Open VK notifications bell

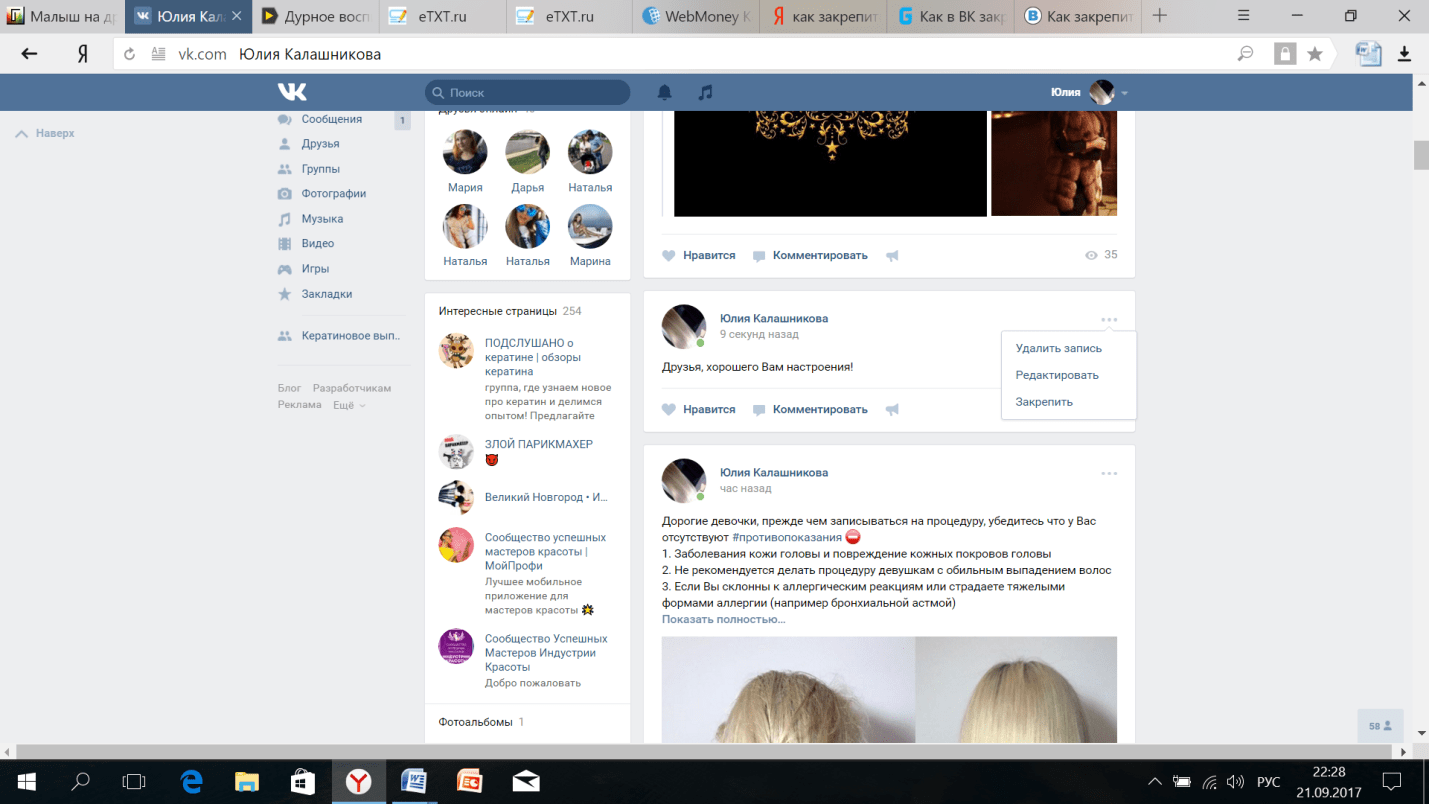point(665,92)
